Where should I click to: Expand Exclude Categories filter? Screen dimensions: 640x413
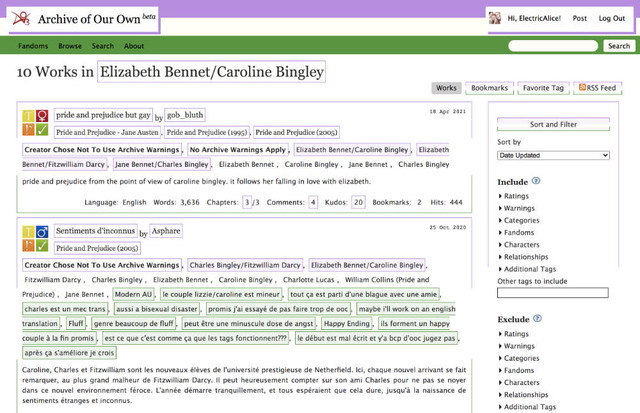coord(519,358)
